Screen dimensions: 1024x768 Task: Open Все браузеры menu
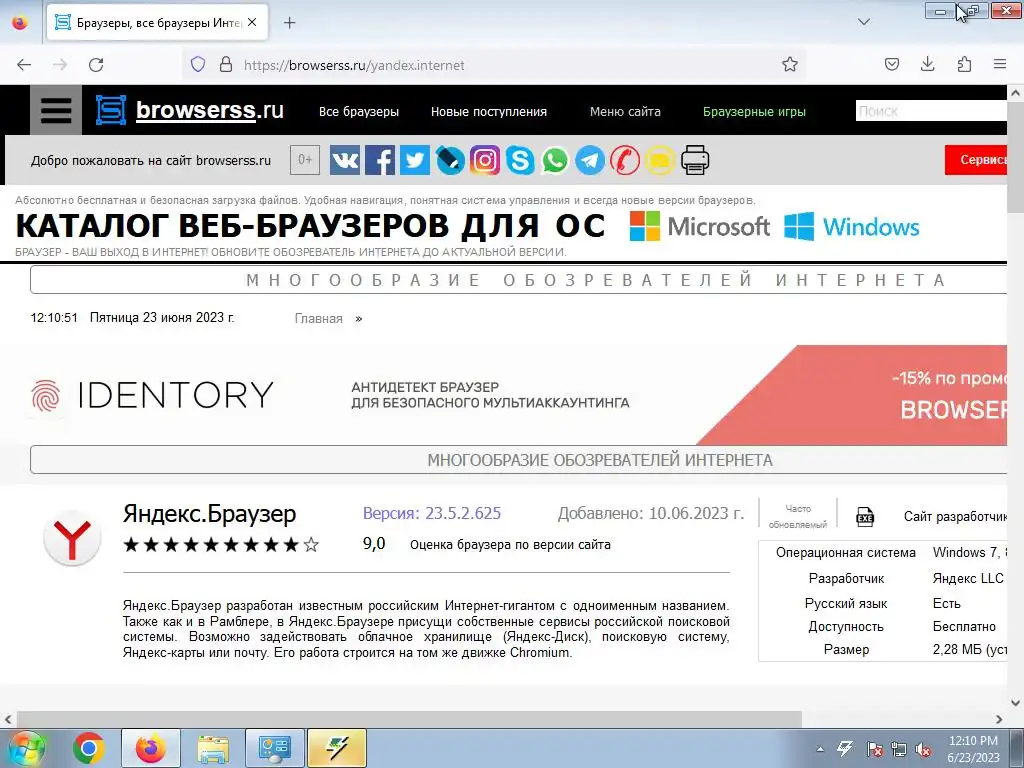click(359, 112)
